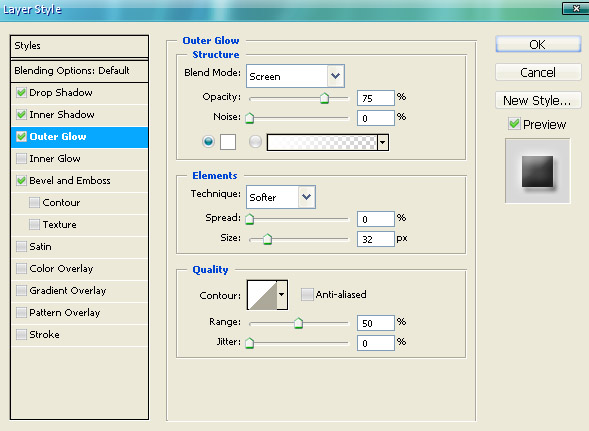The image size is (589, 431).
Task: Open the gradient picker dropdown arrow
Action: tap(383, 142)
